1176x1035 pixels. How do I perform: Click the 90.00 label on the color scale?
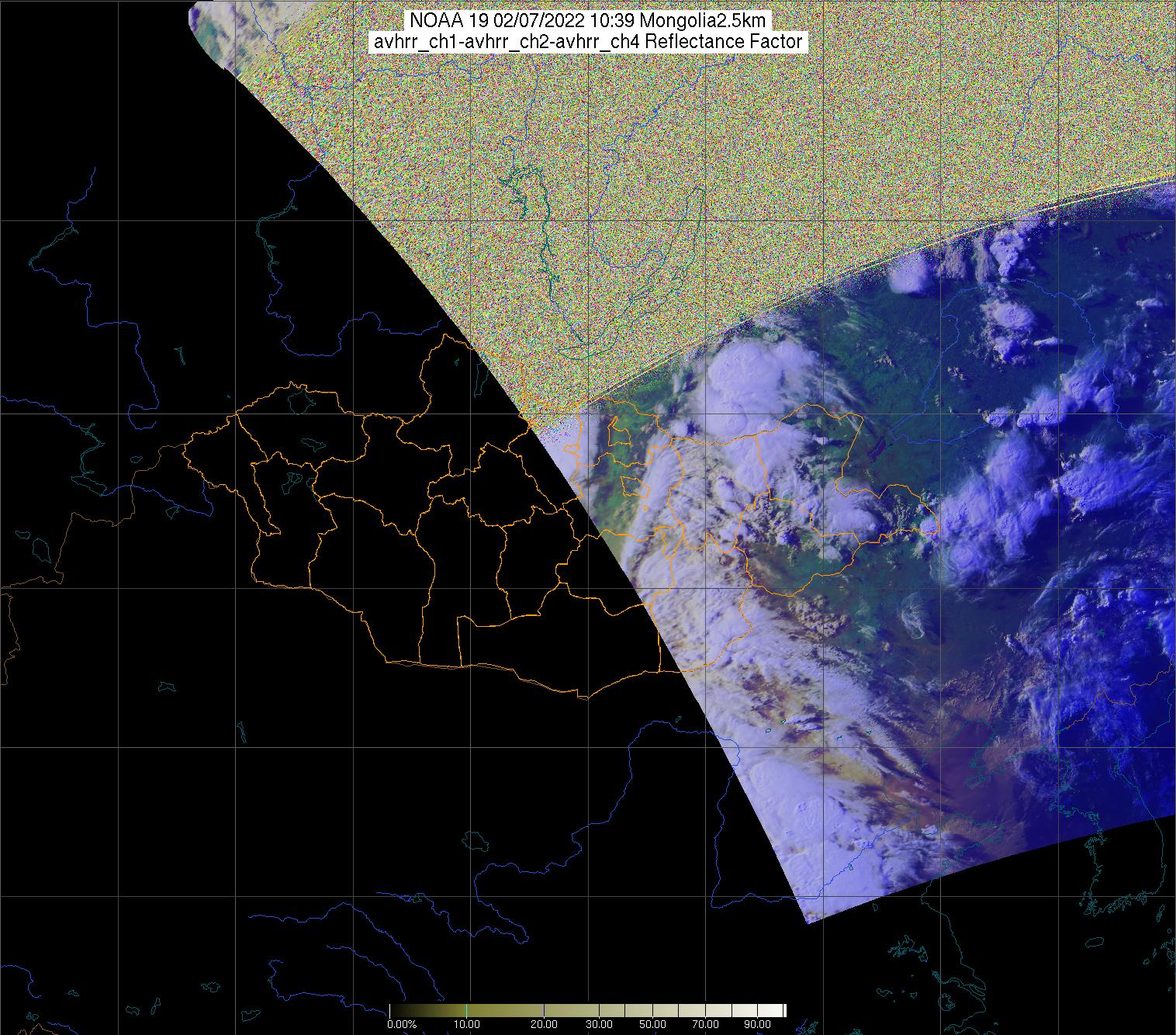tap(758, 1025)
